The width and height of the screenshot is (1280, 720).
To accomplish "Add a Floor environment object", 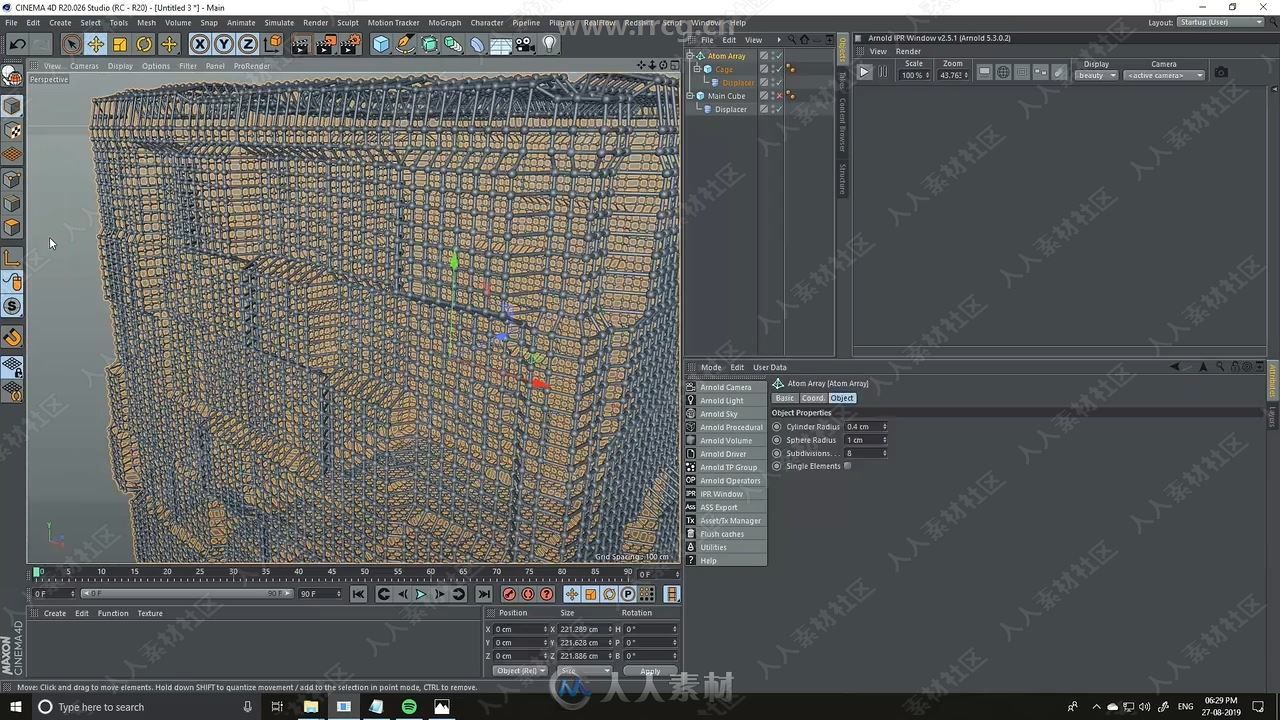I will pyautogui.click(x=501, y=44).
